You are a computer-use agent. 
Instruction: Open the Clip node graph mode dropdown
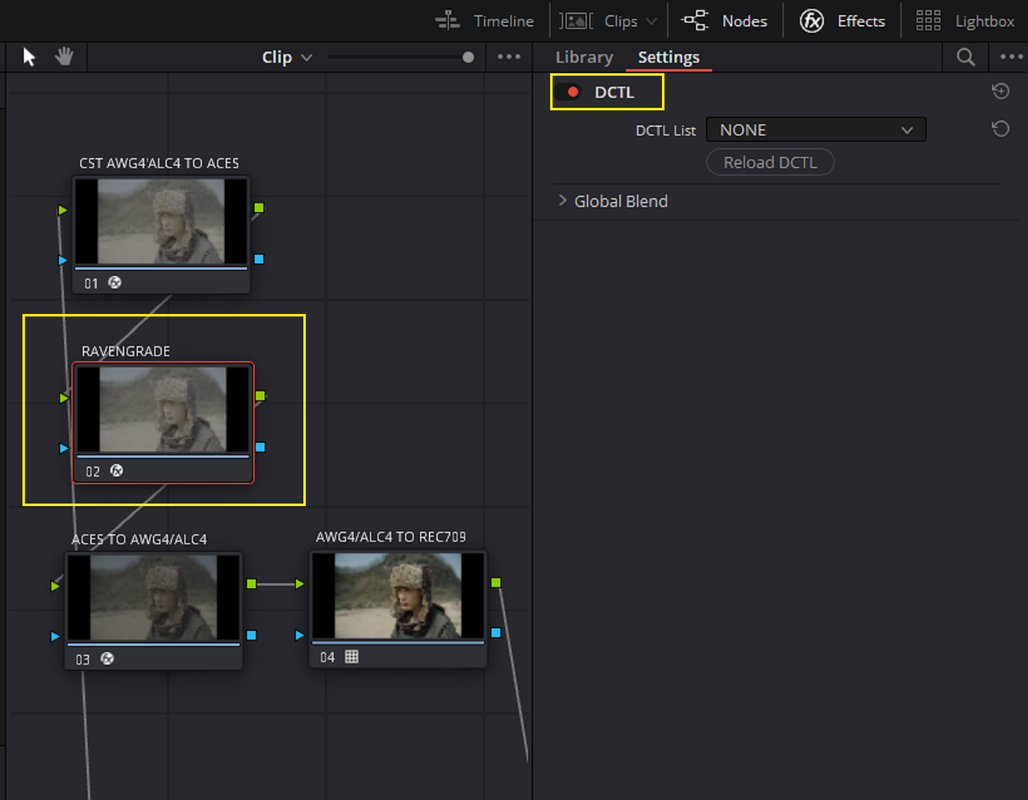click(x=287, y=58)
